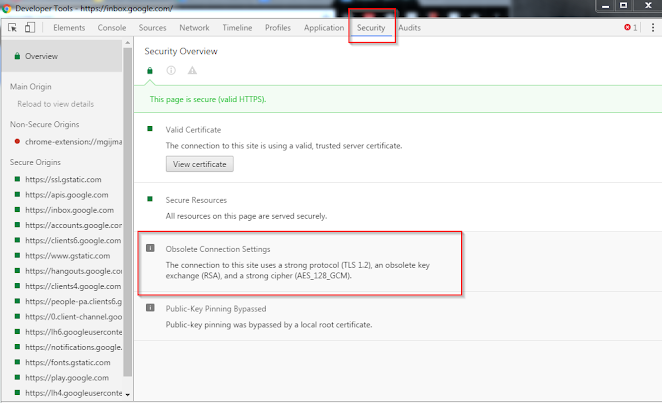Switch to the Network tab
Image resolution: width=662 pixels, height=403 pixels.
[x=194, y=28]
